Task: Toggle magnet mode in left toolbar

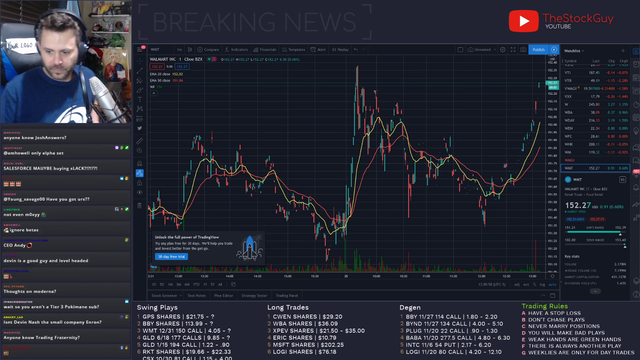Action: (140, 163)
